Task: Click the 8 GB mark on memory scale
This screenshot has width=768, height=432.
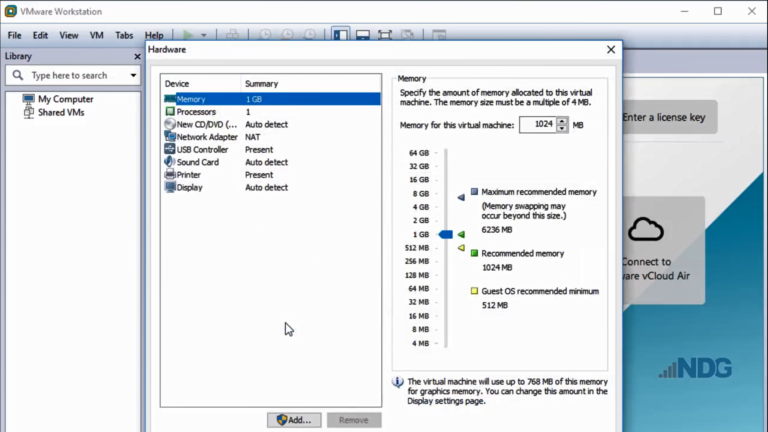Action: [421, 193]
